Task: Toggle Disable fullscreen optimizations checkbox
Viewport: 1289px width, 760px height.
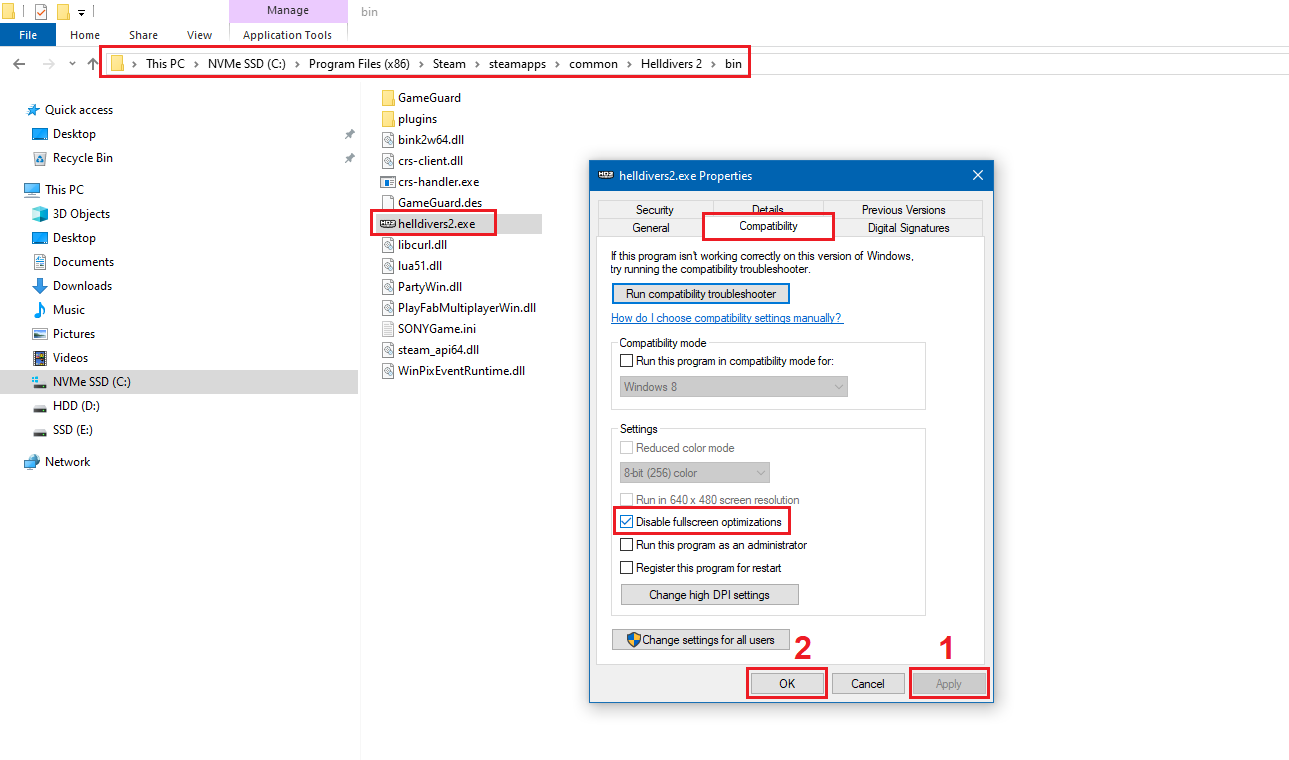Action: pyautogui.click(x=627, y=522)
